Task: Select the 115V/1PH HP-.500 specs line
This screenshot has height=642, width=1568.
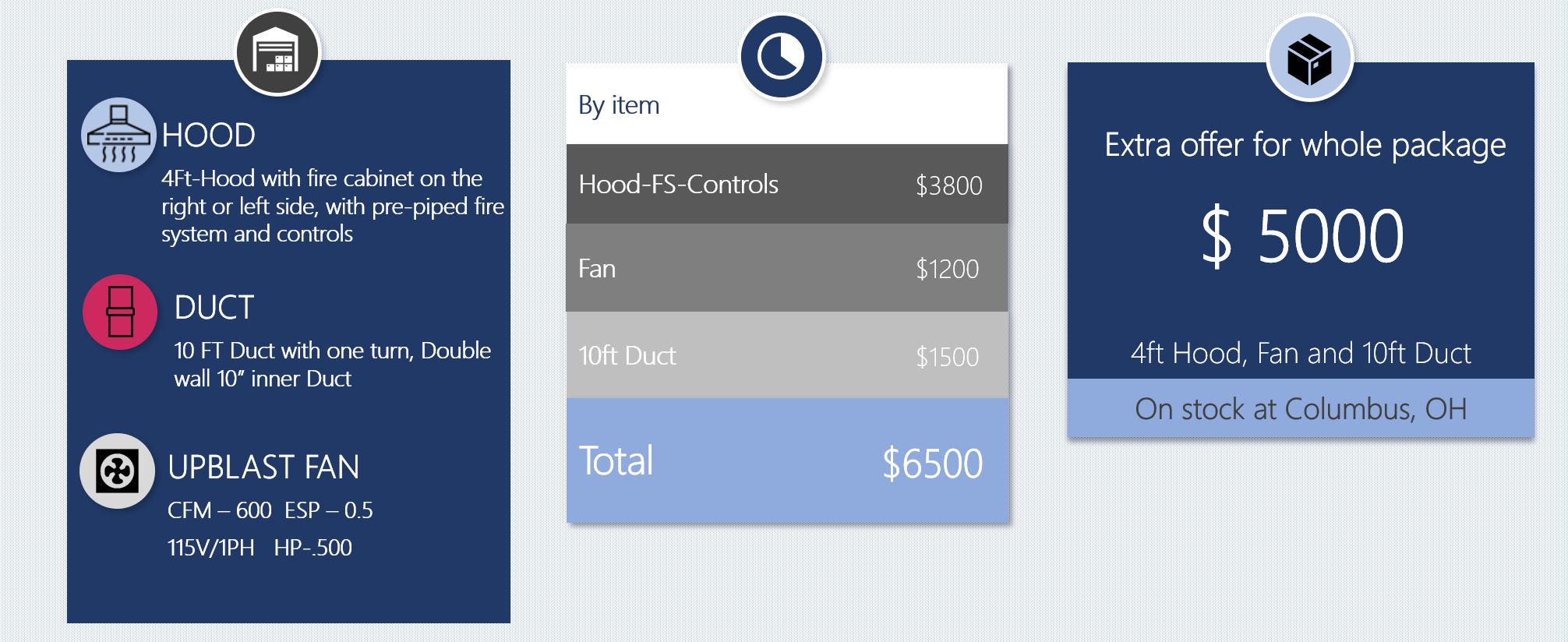Action: 260,548
